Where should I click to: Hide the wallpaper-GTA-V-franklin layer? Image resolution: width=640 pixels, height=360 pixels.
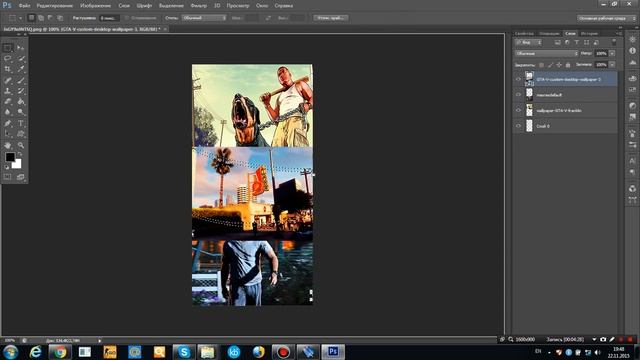pos(518,110)
